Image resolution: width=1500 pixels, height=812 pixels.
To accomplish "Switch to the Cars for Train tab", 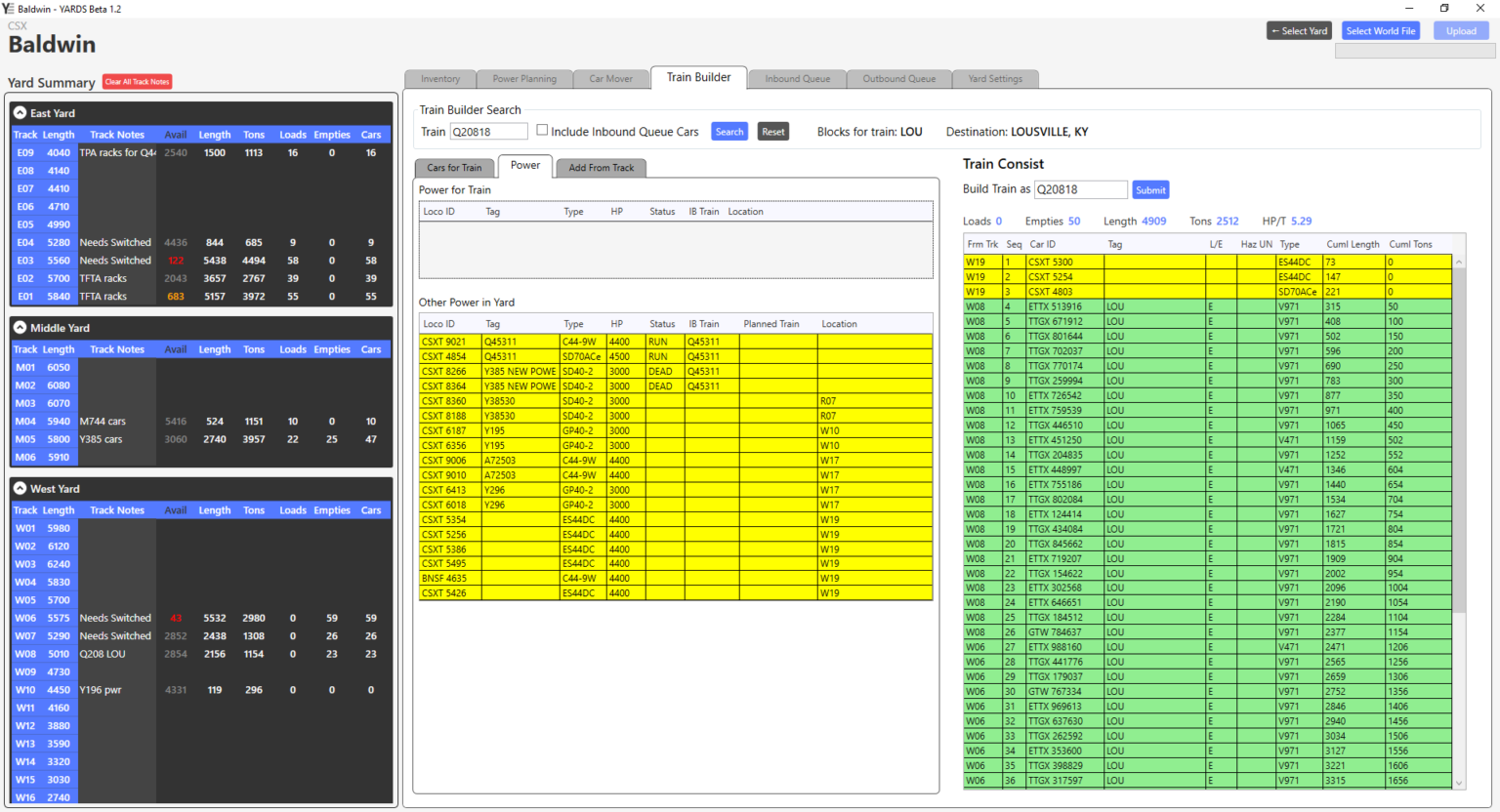I will (x=454, y=167).
